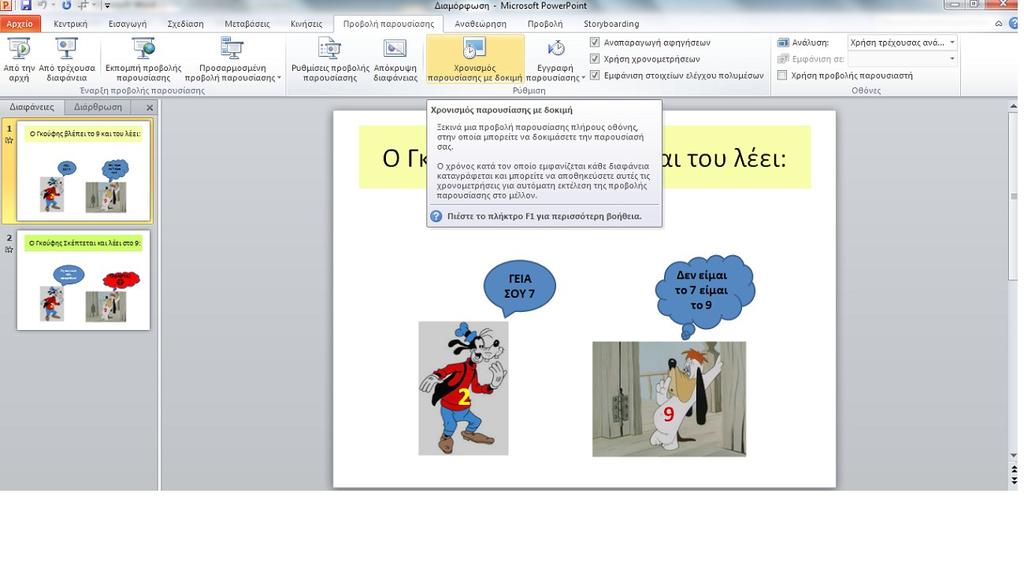Toggle Χρήση χρονομετρήσεων checkbox

595,59
